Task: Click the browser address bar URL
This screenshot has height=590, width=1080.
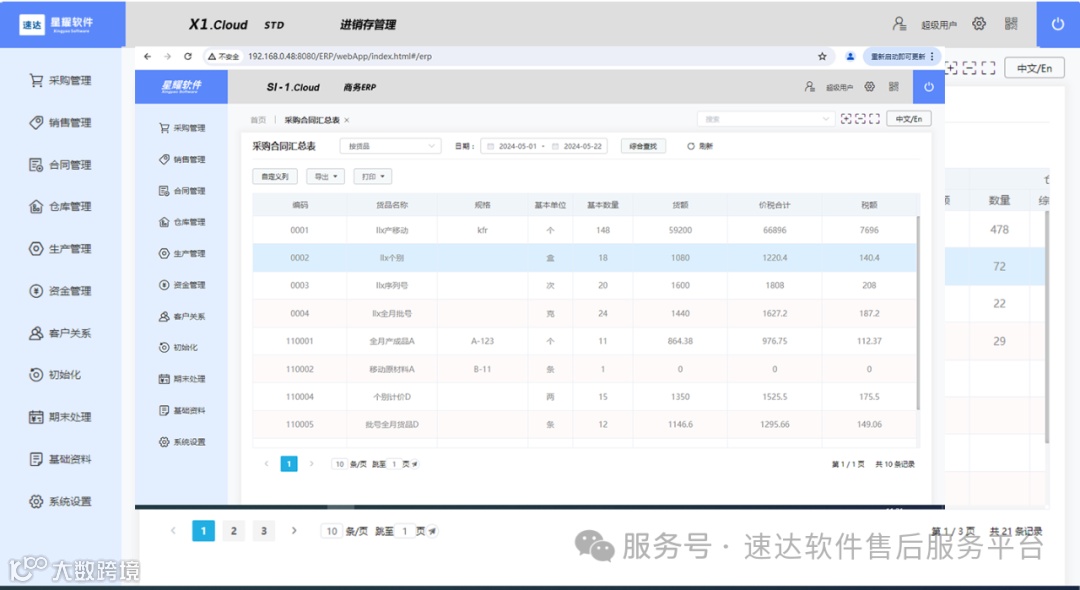Action: 340,56
